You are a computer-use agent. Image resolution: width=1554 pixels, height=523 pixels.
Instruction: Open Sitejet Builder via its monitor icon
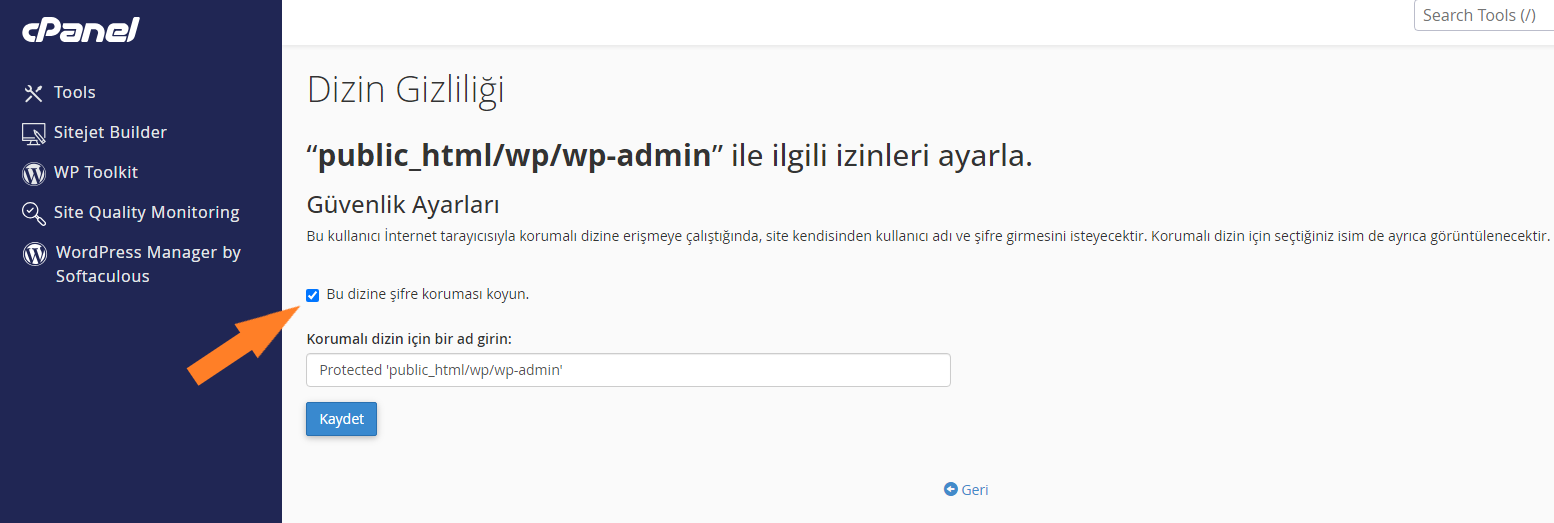coord(34,133)
